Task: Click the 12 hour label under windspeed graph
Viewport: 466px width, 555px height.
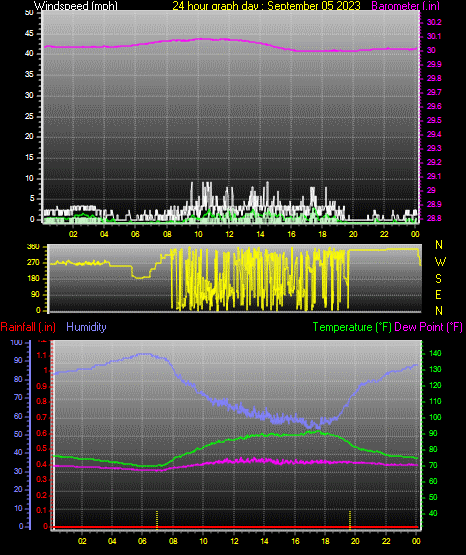Action: [x=229, y=234]
